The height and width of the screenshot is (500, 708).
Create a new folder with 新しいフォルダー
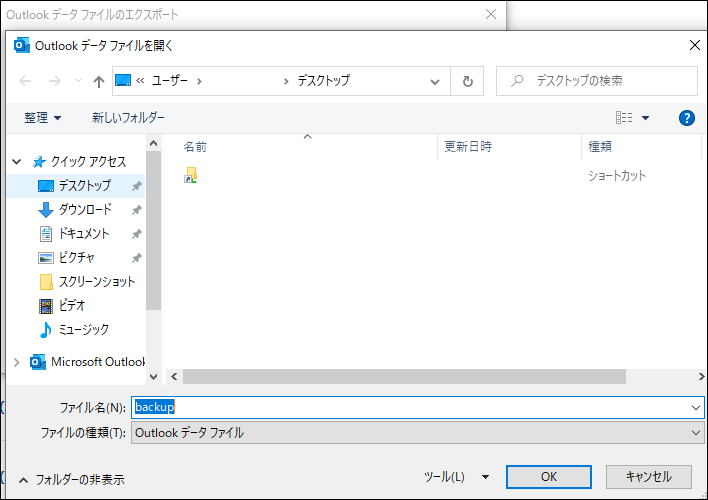(128, 118)
